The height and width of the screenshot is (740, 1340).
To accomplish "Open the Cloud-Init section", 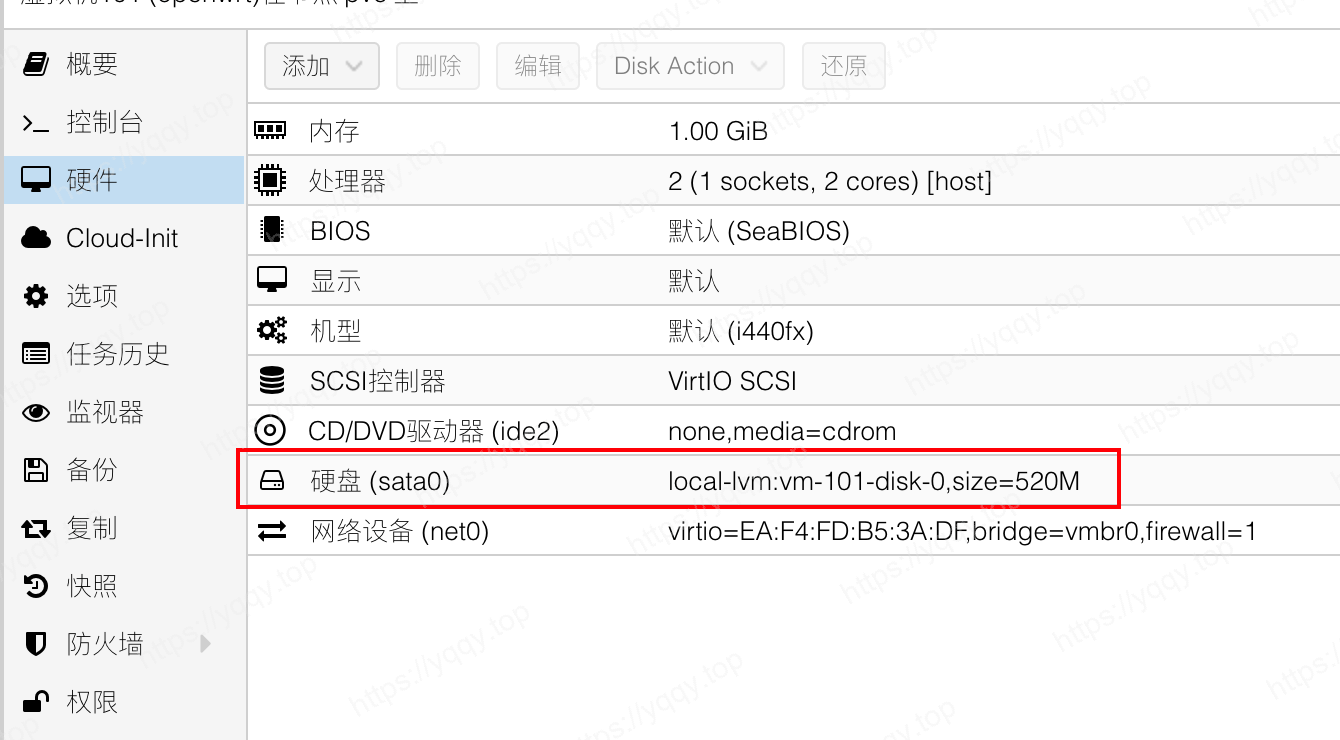I will (121, 238).
